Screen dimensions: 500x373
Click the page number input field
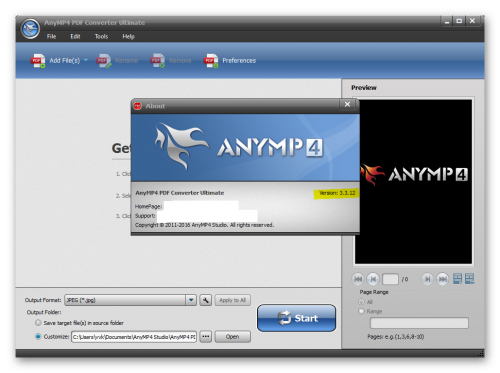point(390,279)
